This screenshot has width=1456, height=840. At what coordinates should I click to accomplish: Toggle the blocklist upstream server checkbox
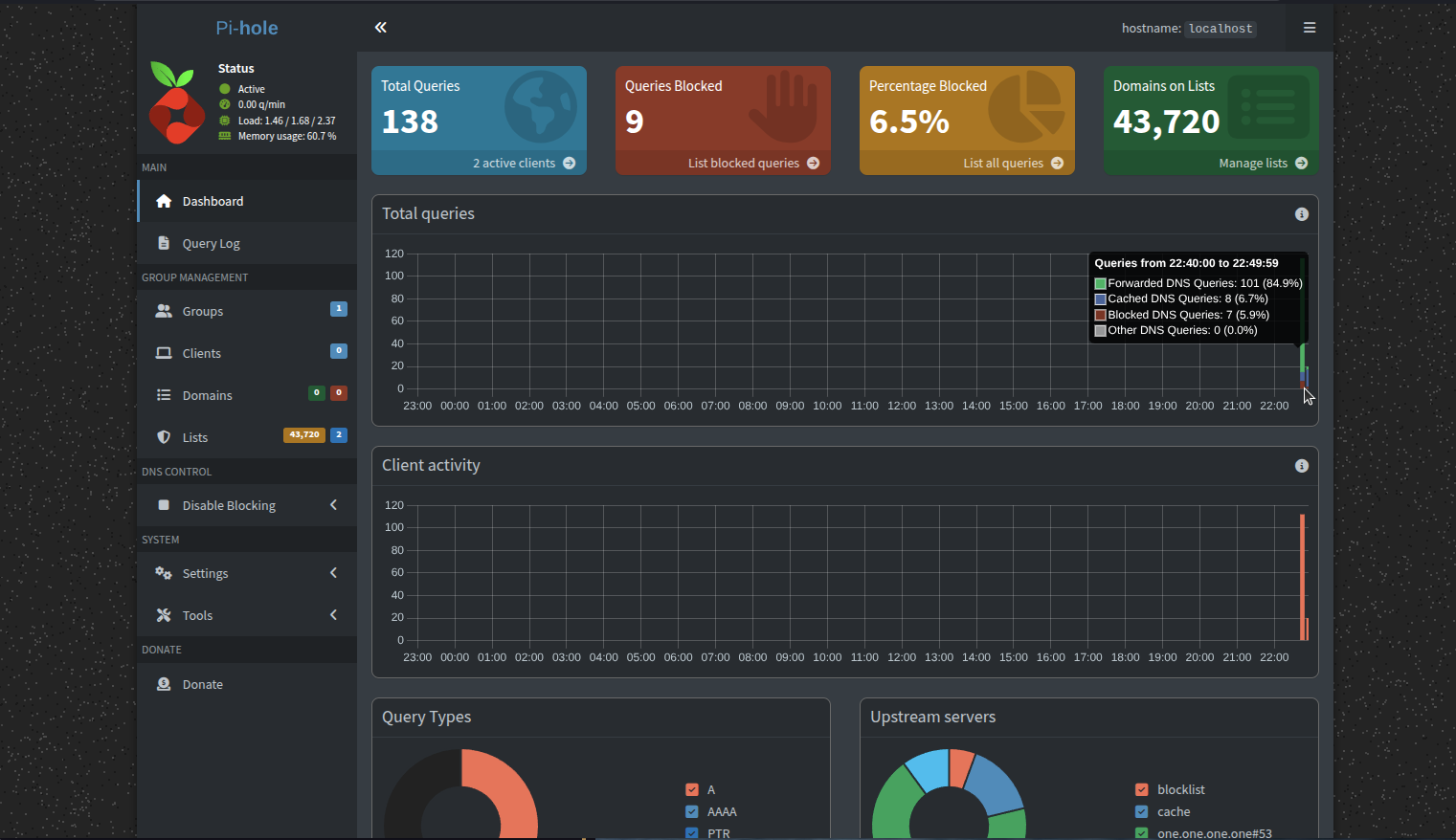click(1141, 789)
